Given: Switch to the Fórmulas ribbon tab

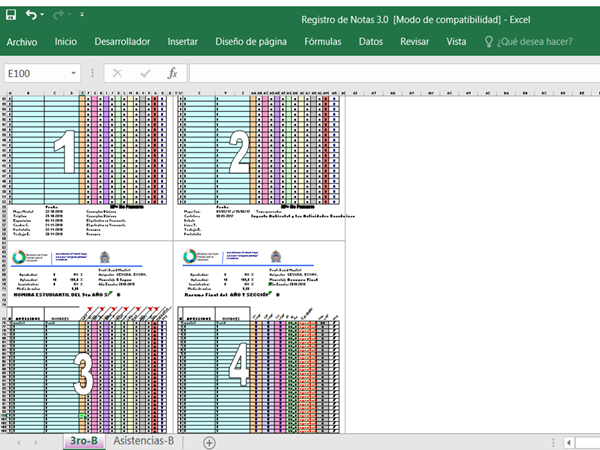Looking at the screenshot, I should click(322, 42).
